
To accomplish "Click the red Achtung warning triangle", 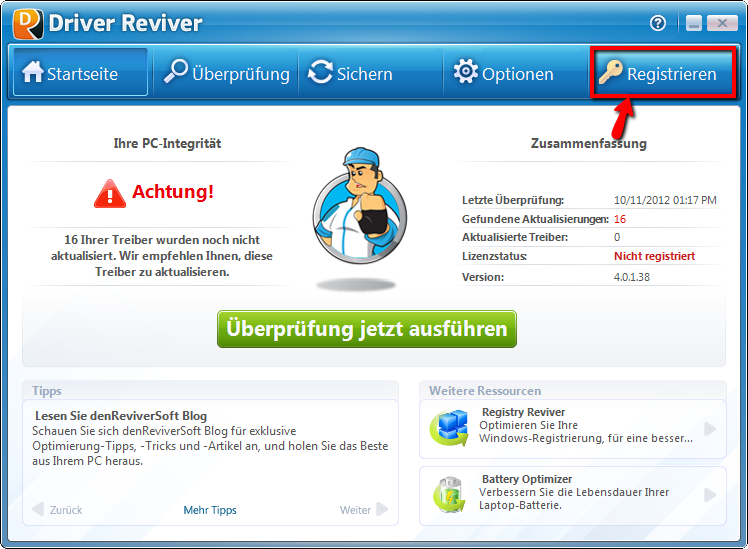I will pyautogui.click(x=110, y=194).
